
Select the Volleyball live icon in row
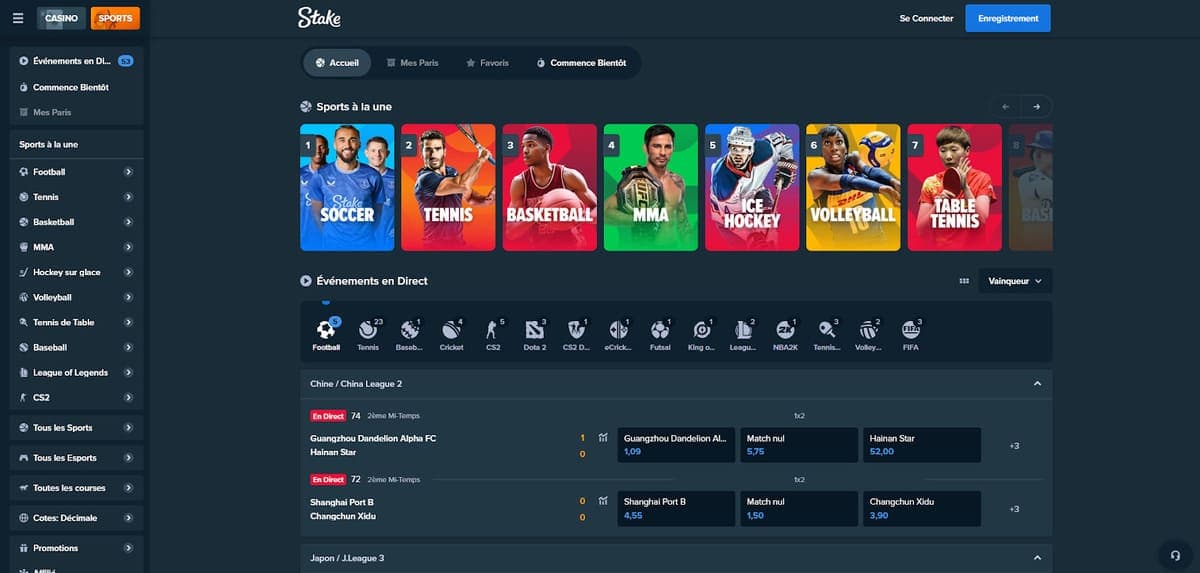coord(869,334)
